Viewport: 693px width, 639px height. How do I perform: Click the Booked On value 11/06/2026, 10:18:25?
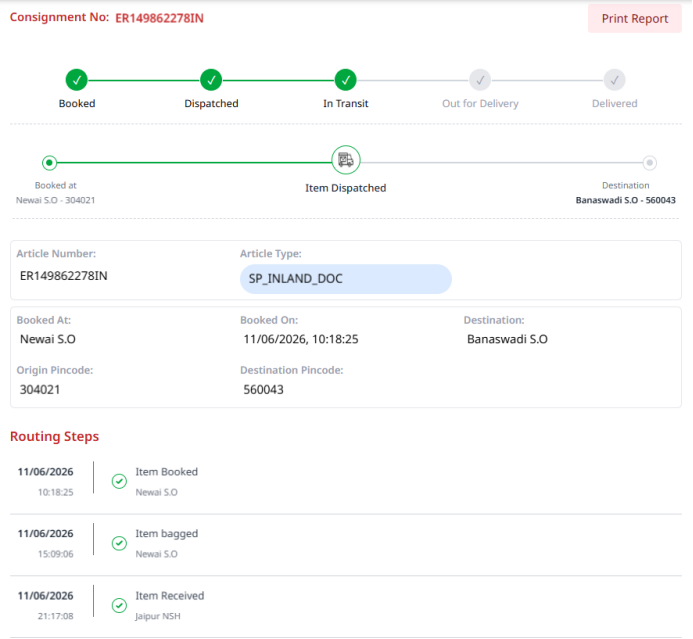[x=301, y=339]
